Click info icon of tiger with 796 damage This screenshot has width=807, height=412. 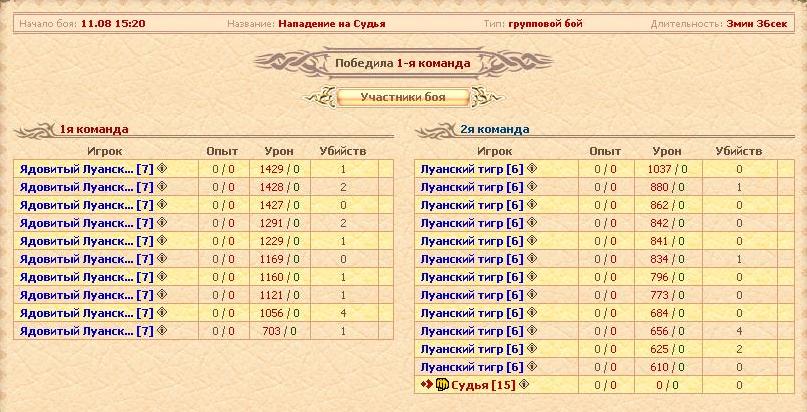(x=532, y=276)
